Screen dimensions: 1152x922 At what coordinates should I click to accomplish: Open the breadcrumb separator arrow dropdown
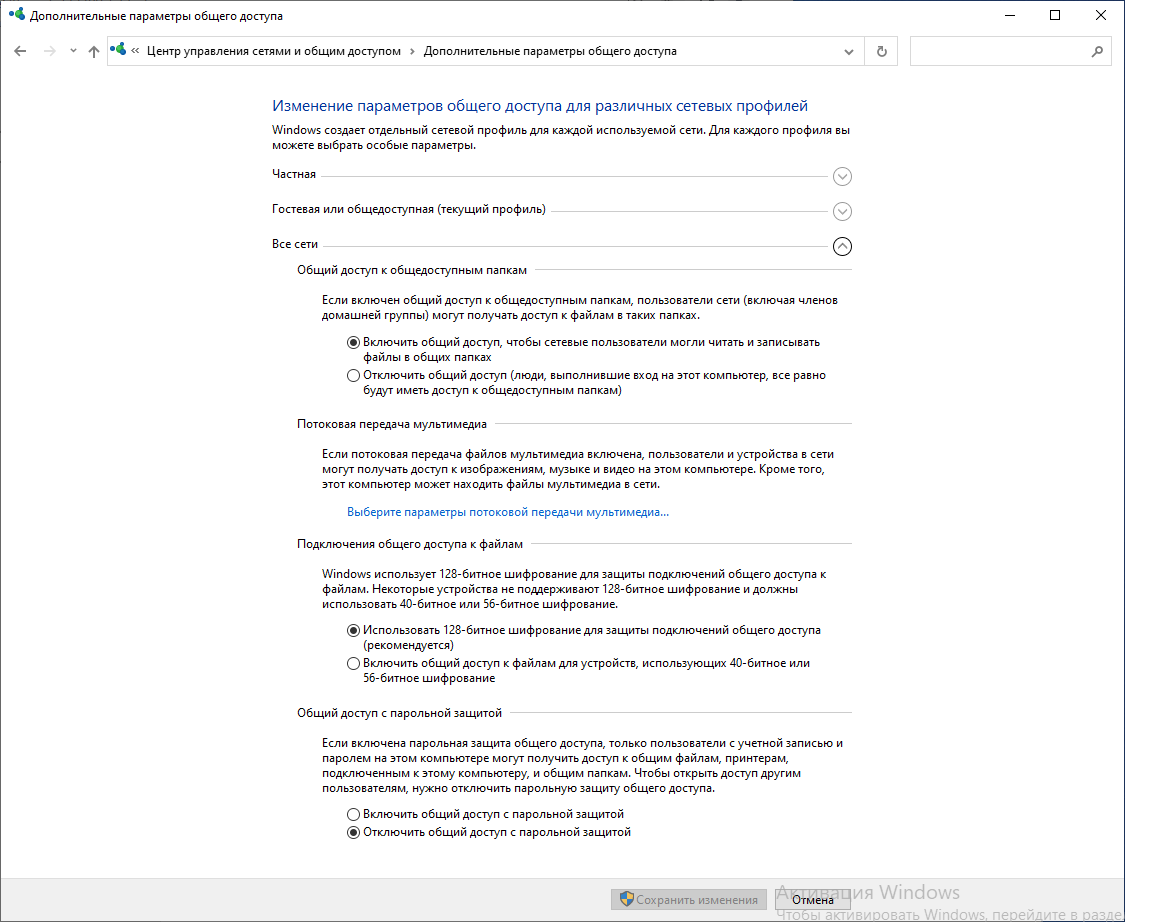412,51
